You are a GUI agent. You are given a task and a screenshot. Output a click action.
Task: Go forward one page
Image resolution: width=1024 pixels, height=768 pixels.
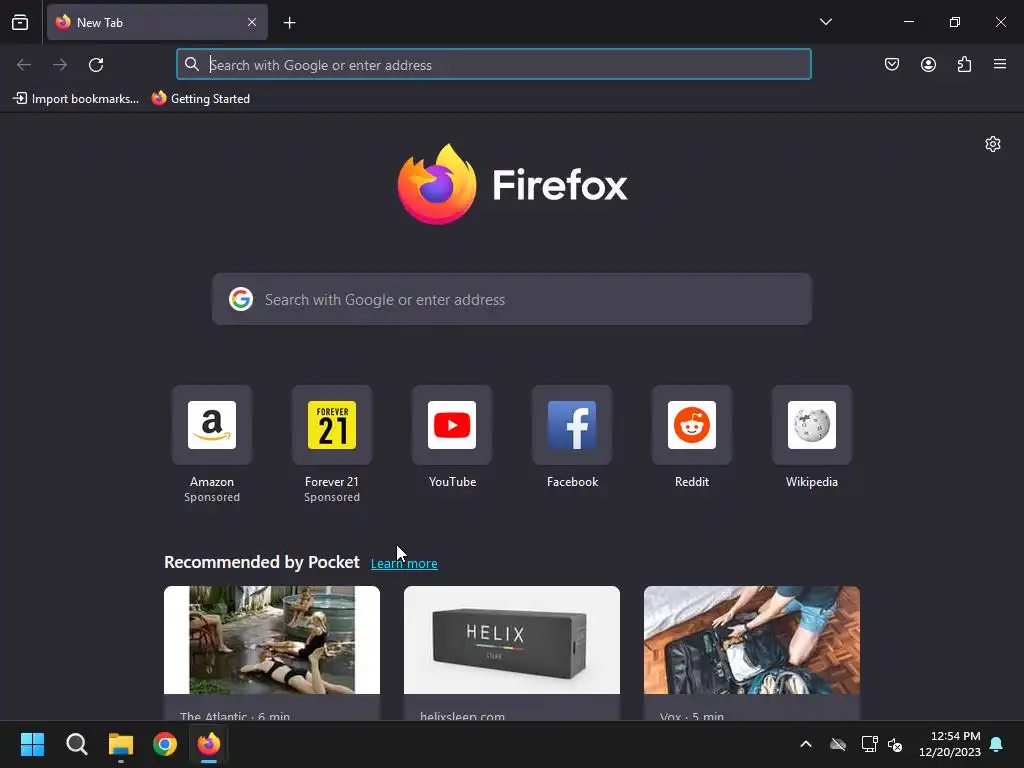60,65
